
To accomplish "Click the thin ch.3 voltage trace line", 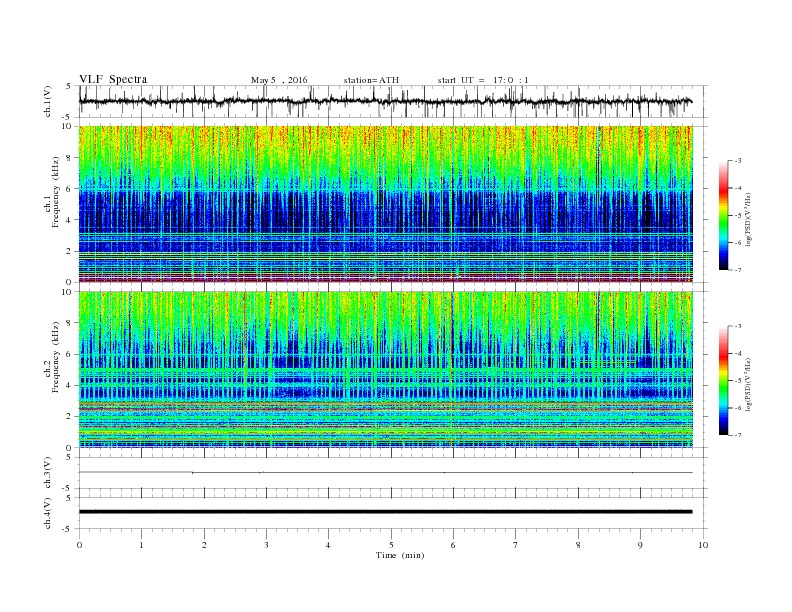I will coord(385,473).
